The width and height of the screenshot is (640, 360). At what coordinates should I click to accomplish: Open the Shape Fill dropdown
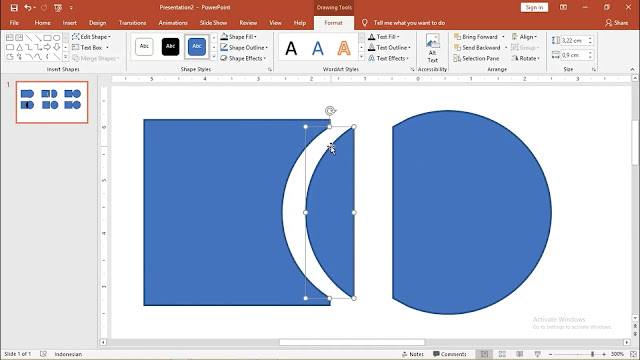coord(238,37)
